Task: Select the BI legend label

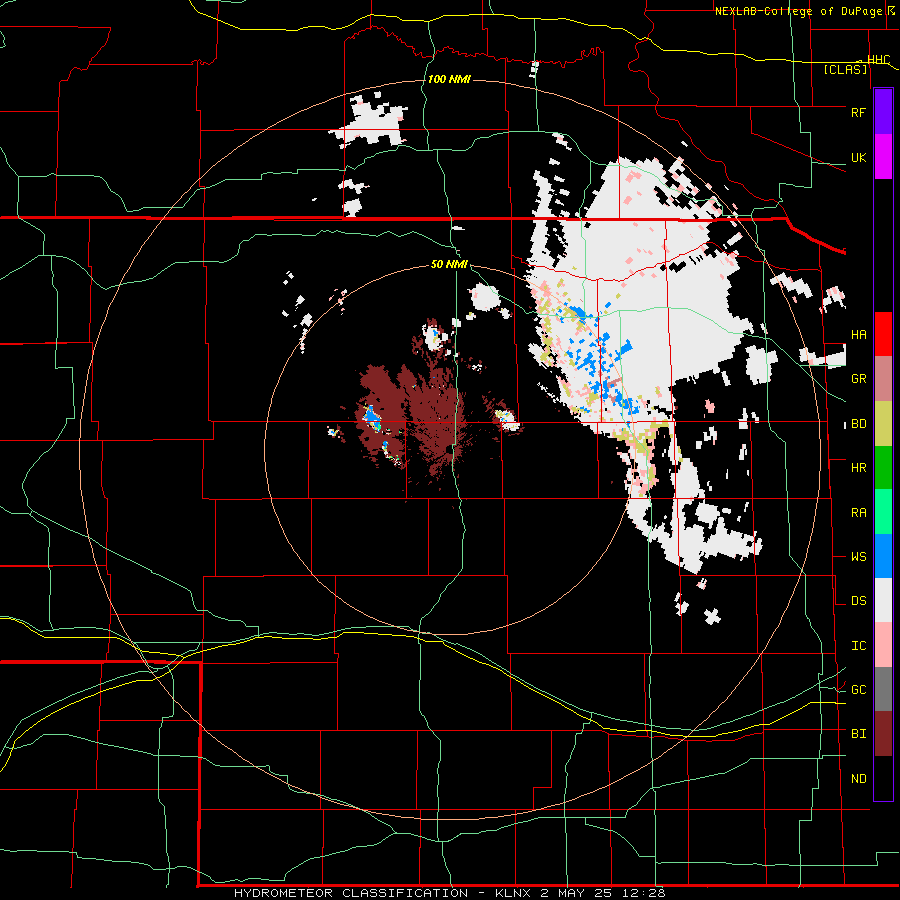Action: click(x=858, y=734)
